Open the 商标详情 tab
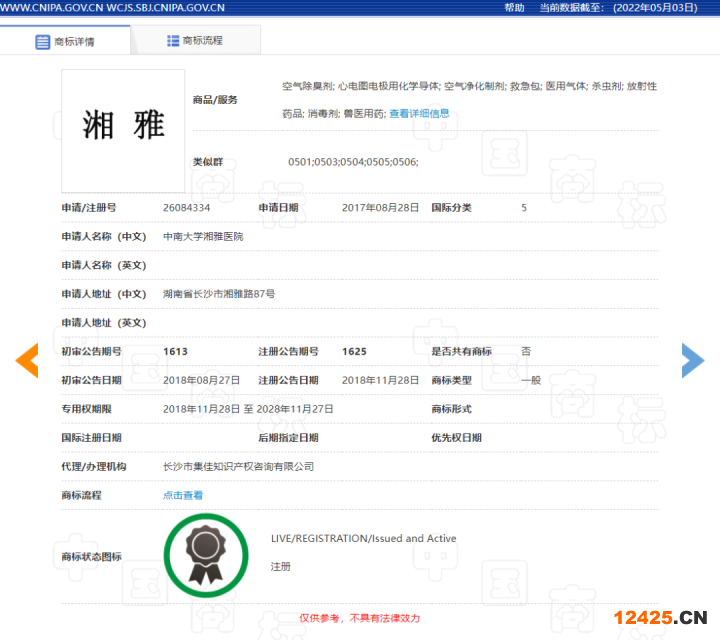Viewport: 720px width, 640px height. [x=65, y=41]
